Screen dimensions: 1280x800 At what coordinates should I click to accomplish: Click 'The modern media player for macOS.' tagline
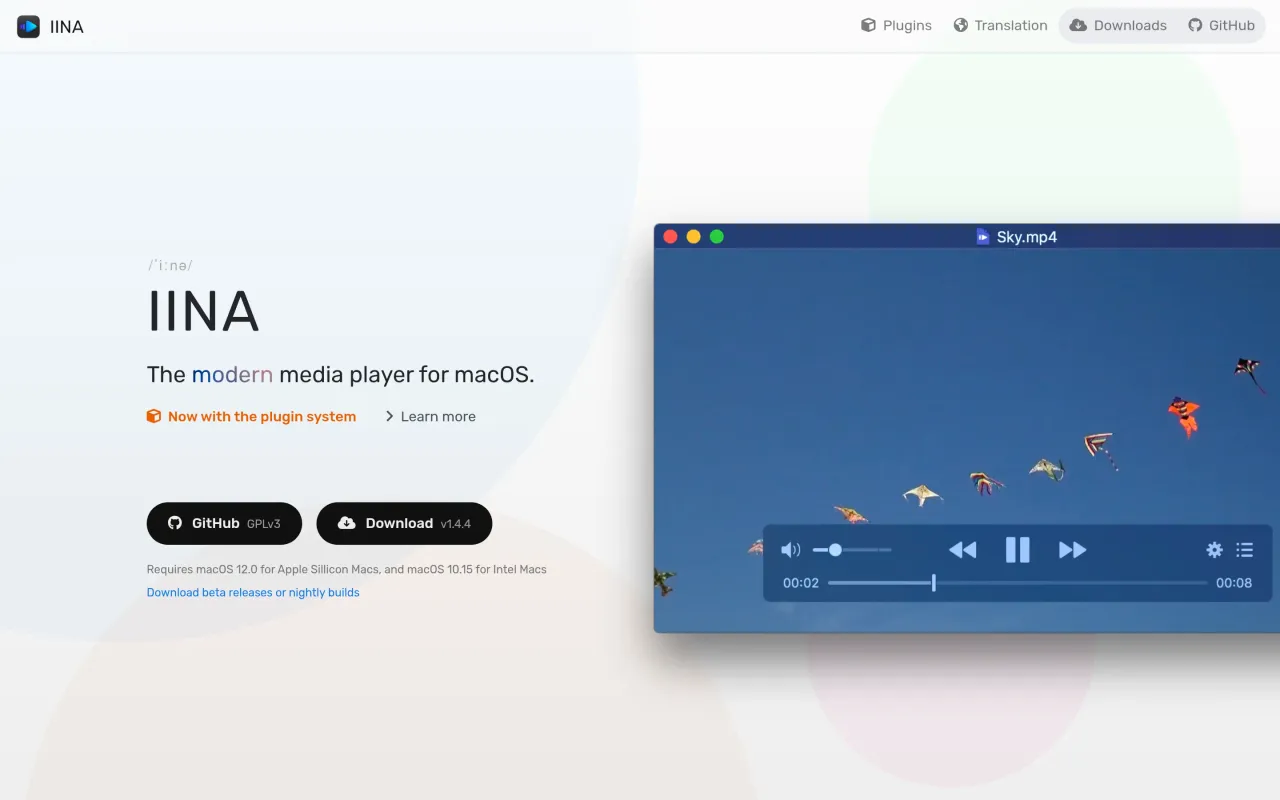click(341, 375)
